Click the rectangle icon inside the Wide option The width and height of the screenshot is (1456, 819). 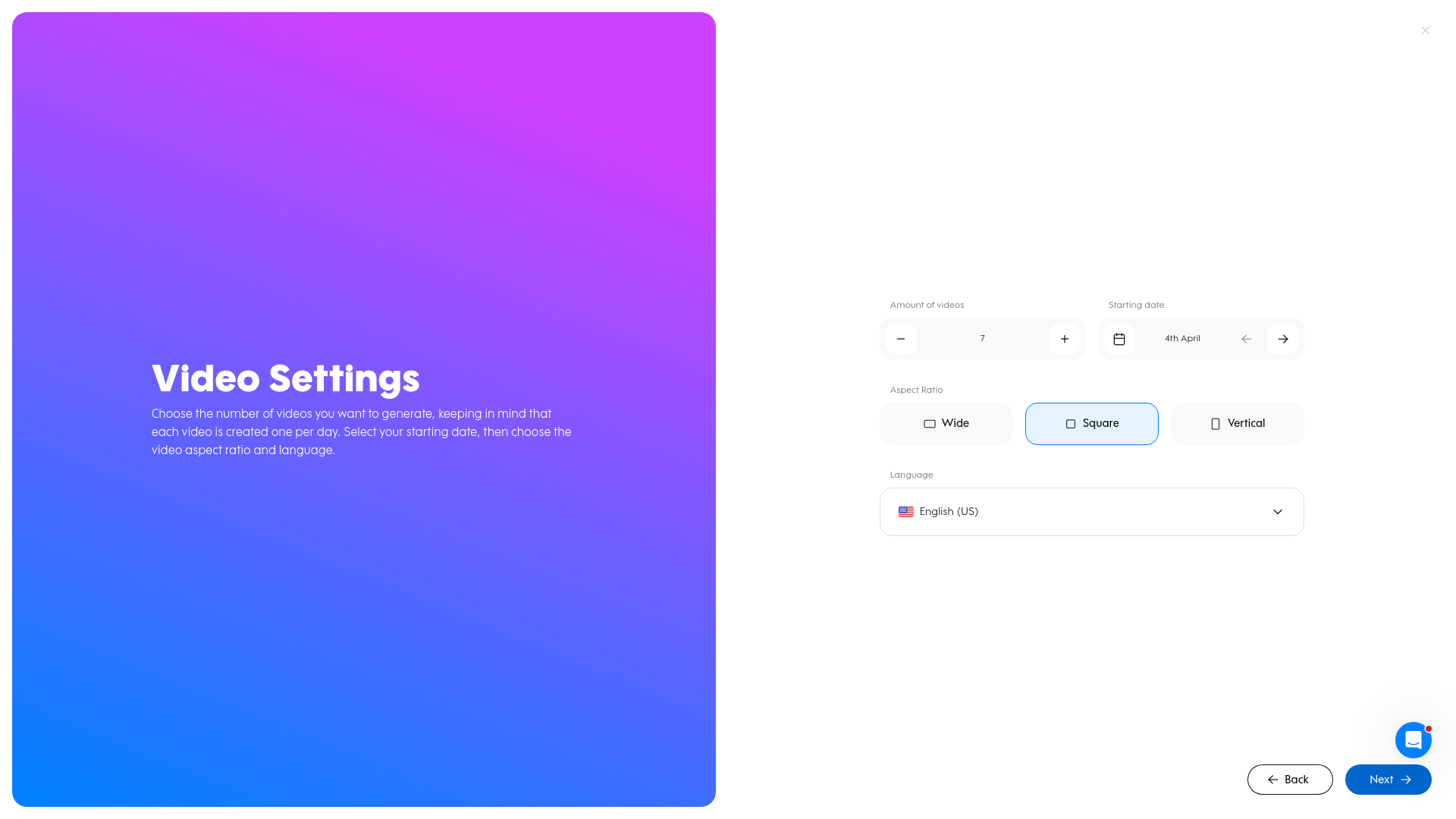click(x=928, y=424)
